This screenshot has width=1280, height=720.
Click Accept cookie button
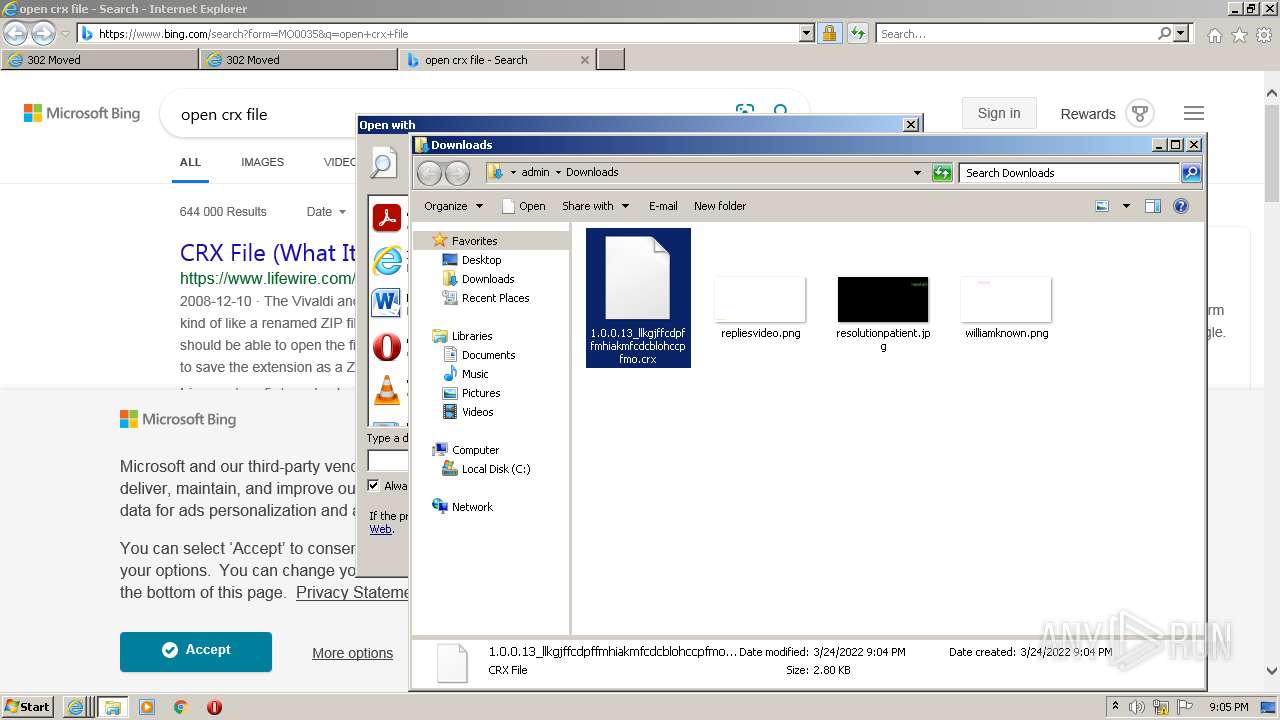coord(196,651)
